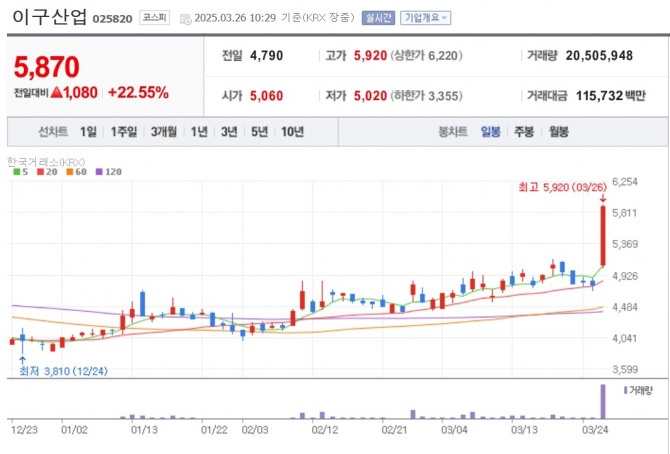670x454 pixels.
Task: Select the 5년 line chart period
Action: point(259,132)
